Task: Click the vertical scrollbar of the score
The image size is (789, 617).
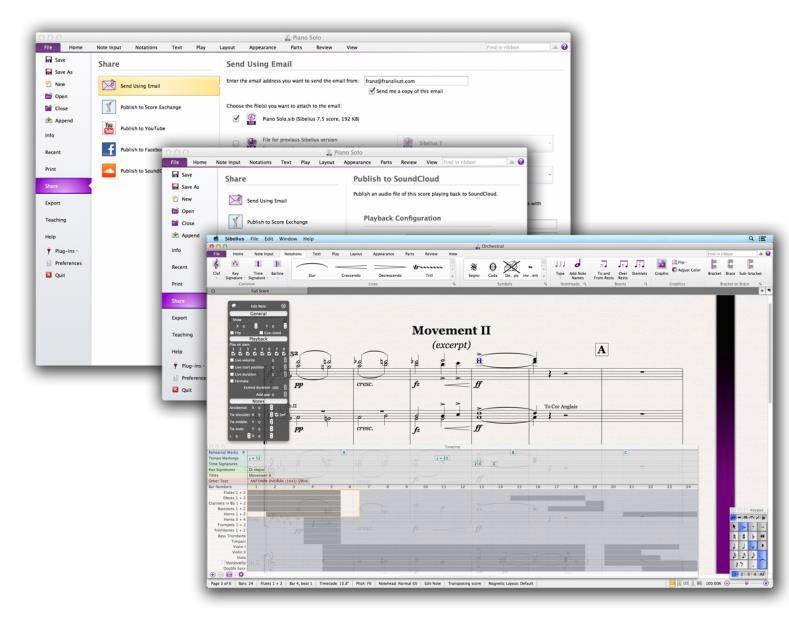Action: pos(770,352)
